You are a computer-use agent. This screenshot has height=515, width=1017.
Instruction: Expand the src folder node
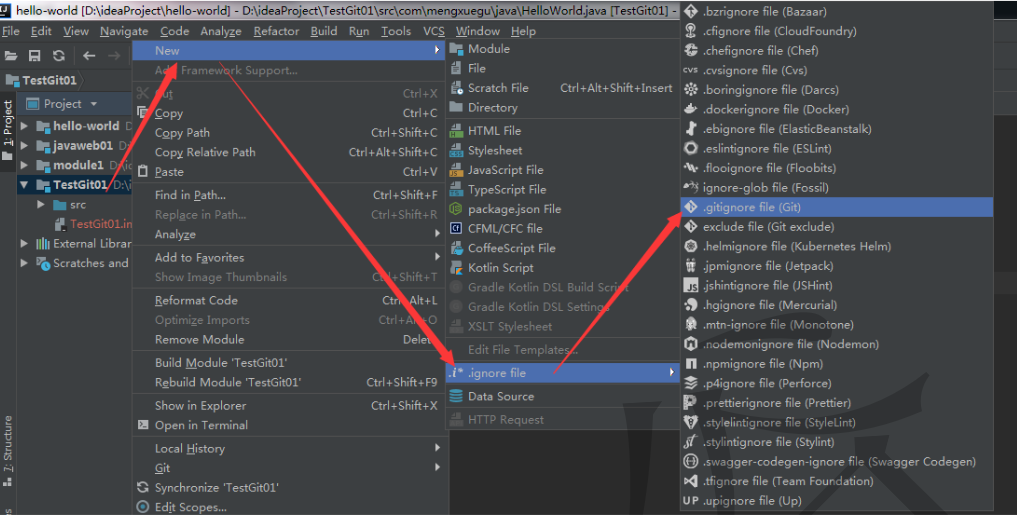(41, 204)
